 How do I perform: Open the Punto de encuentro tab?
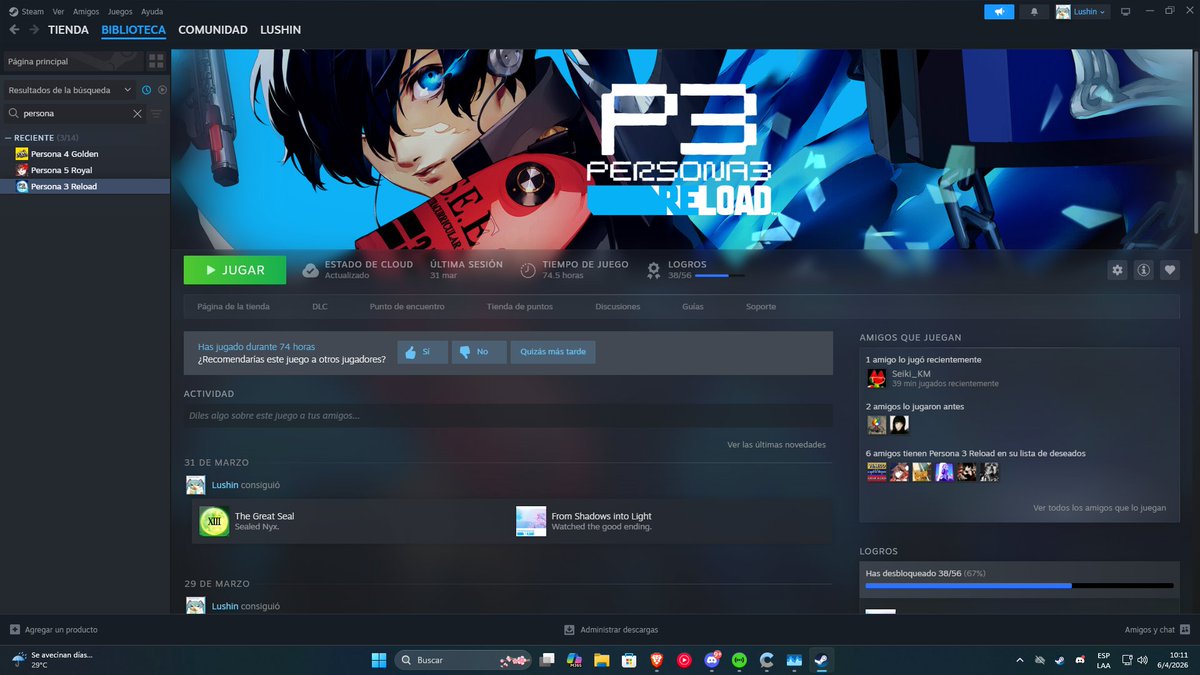point(407,306)
